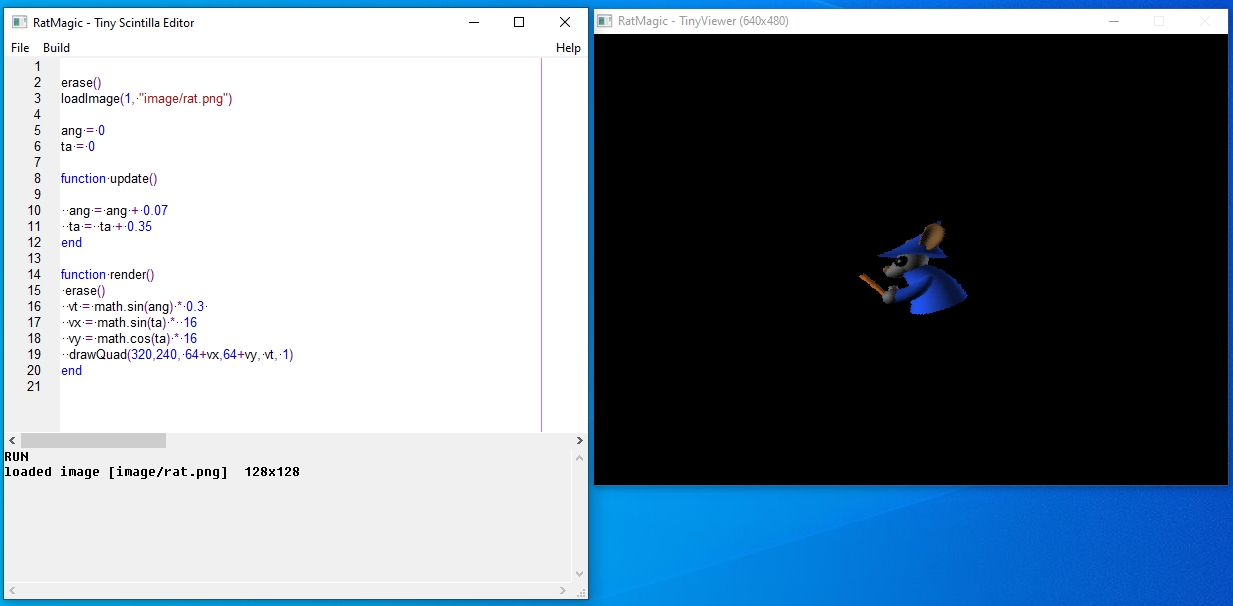Viewport: 1233px width, 606px height.
Task: Click the 'function render()' line
Action: pyautogui.click(x=107, y=274)
